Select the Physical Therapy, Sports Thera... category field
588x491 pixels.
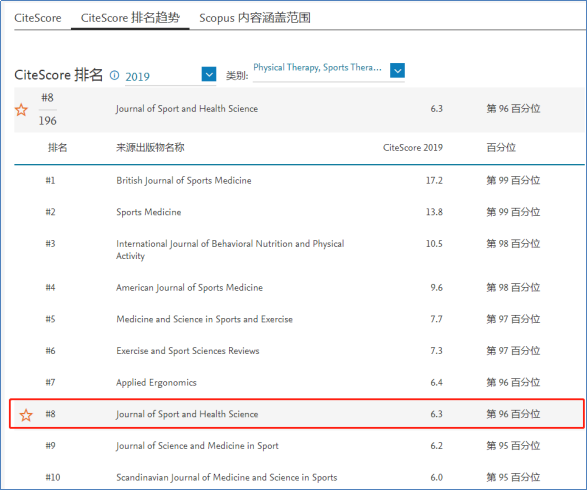pyautogui.click(x=318, y=68)
